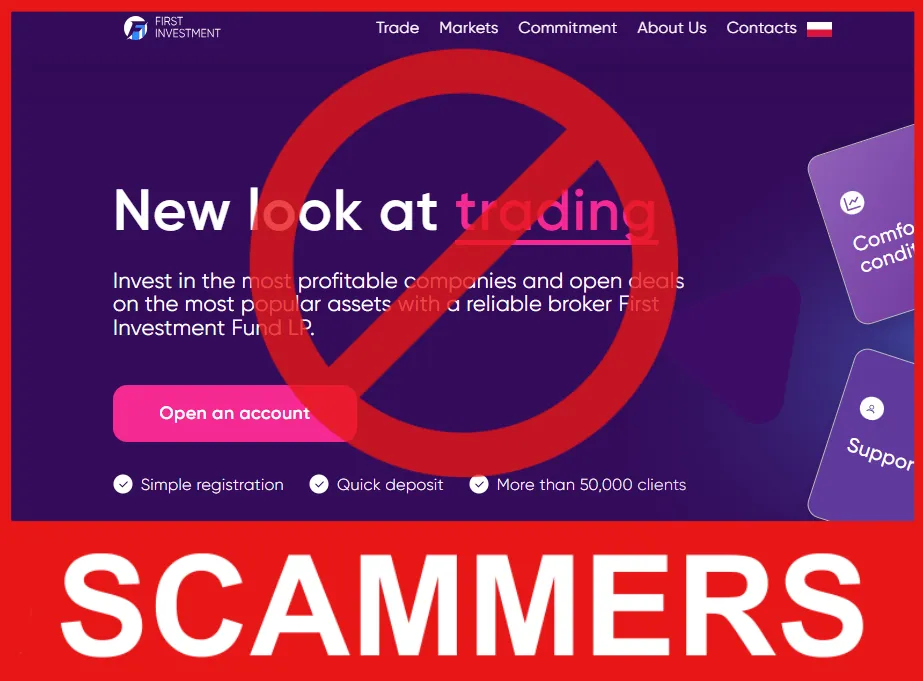This screenshot has height=681, width=923.
Task: Click the underlined word trading
Action: tap(556, 213)
